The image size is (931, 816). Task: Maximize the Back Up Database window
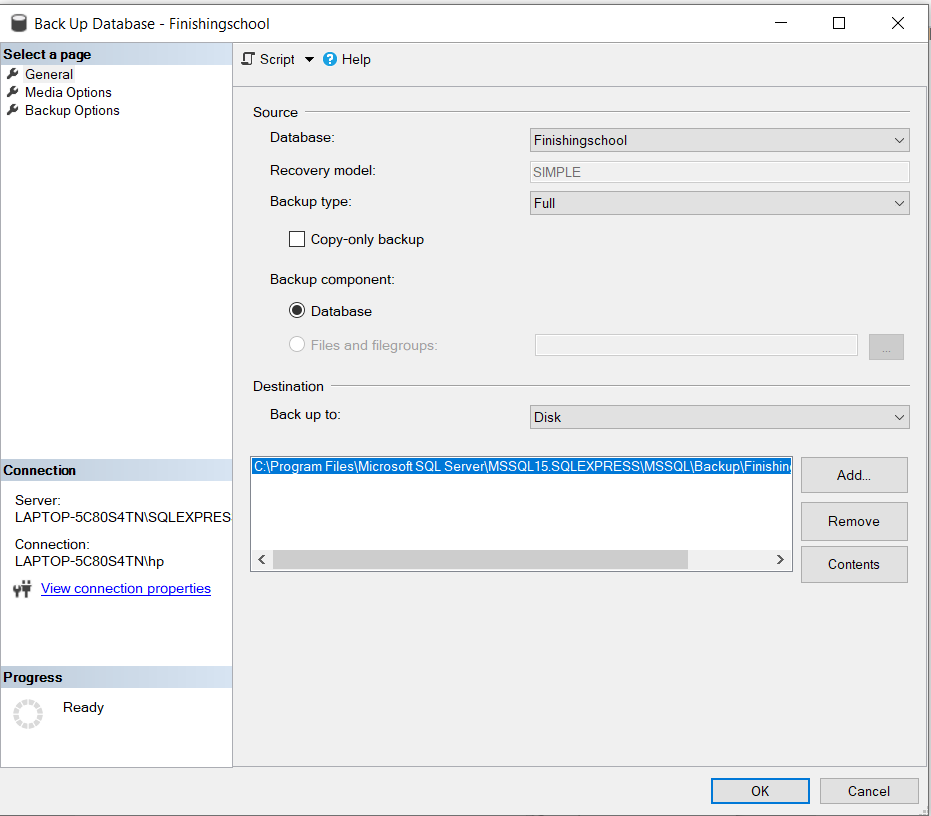[838, 23]
